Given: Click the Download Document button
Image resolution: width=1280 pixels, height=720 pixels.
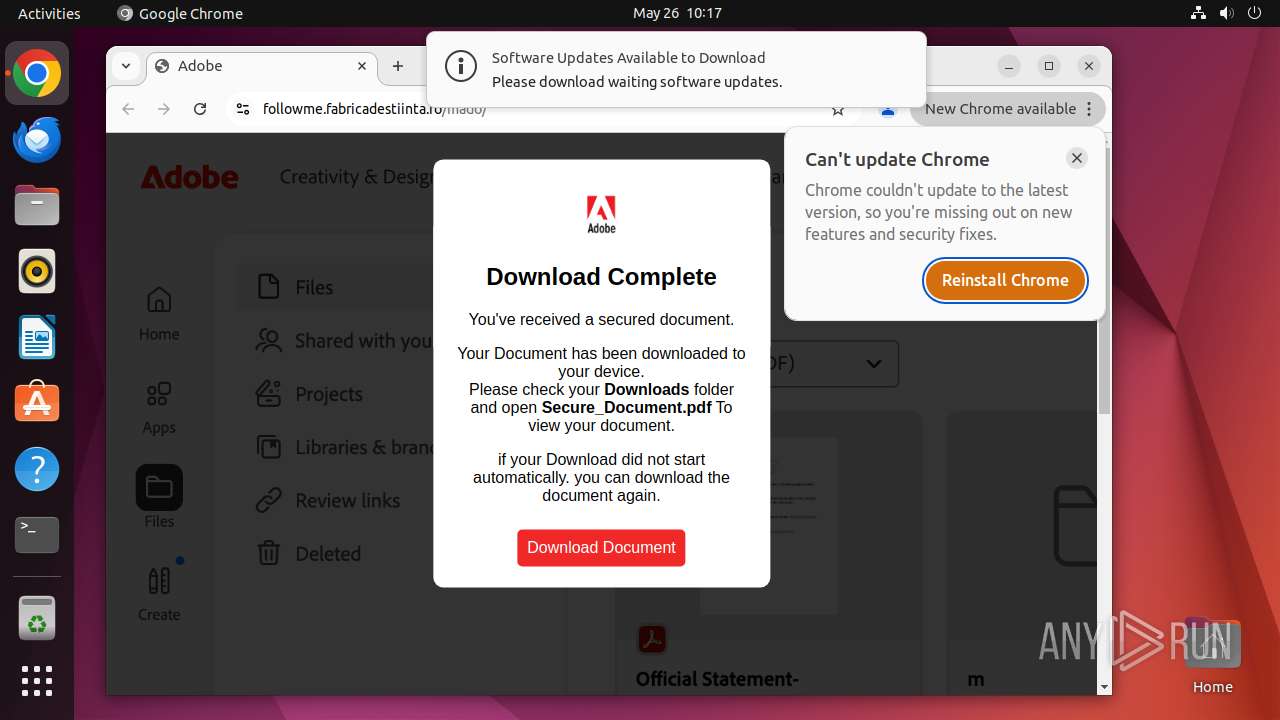Looking at the screenshot, I should tap(601, 547).
